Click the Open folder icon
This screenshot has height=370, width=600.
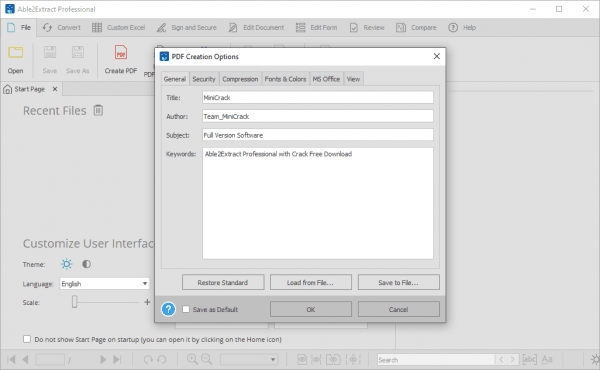pos(16,53)
